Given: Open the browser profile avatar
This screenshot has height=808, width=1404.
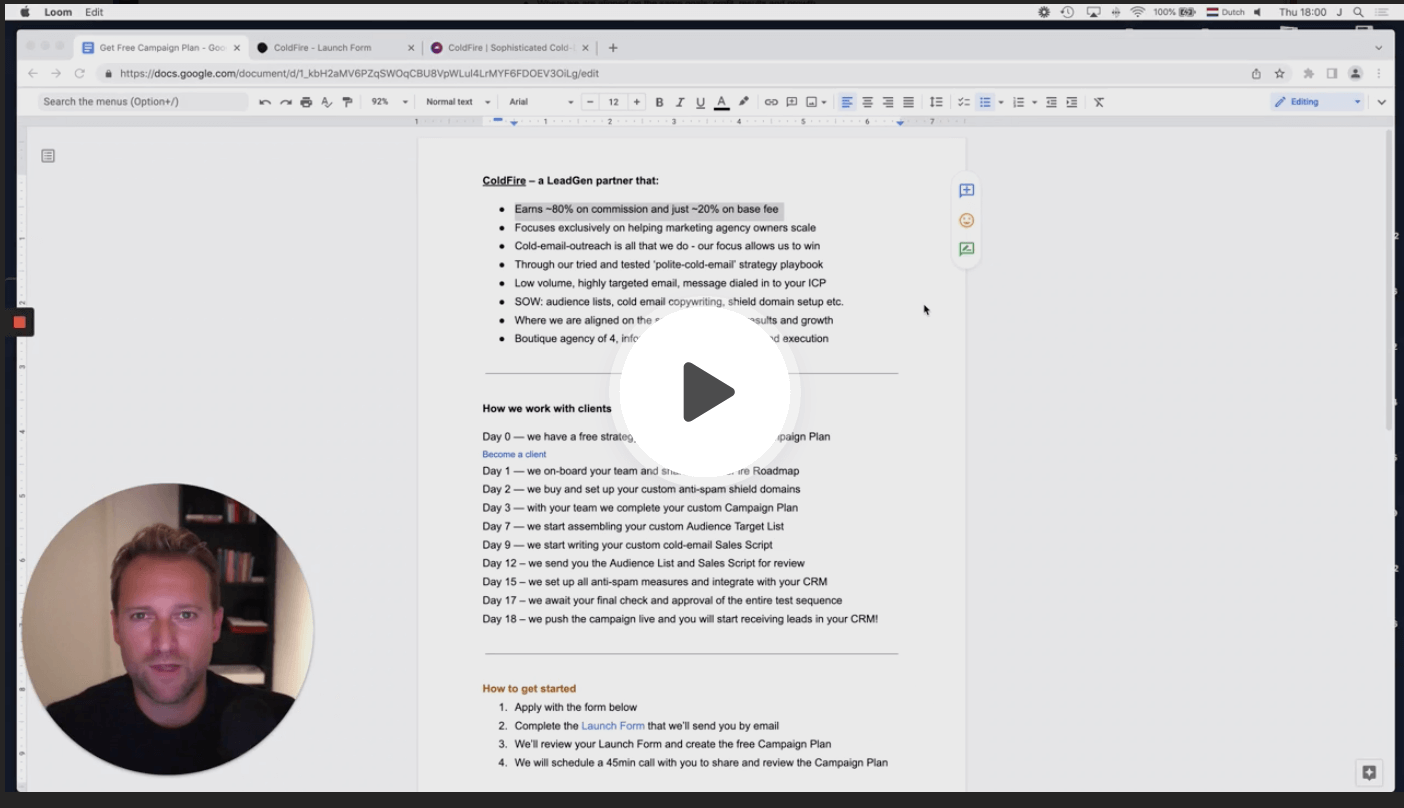Looking at the screenshot, I should click(1355, 73).
